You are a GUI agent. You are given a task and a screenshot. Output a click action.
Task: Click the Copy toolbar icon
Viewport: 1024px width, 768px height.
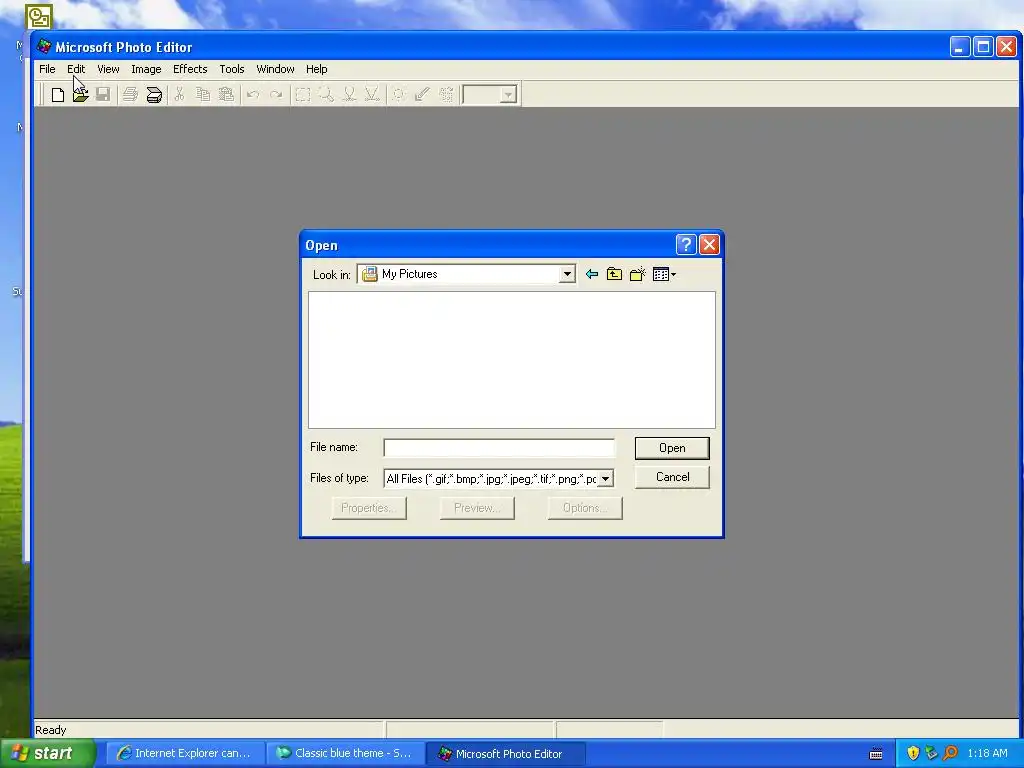[203, 95]
